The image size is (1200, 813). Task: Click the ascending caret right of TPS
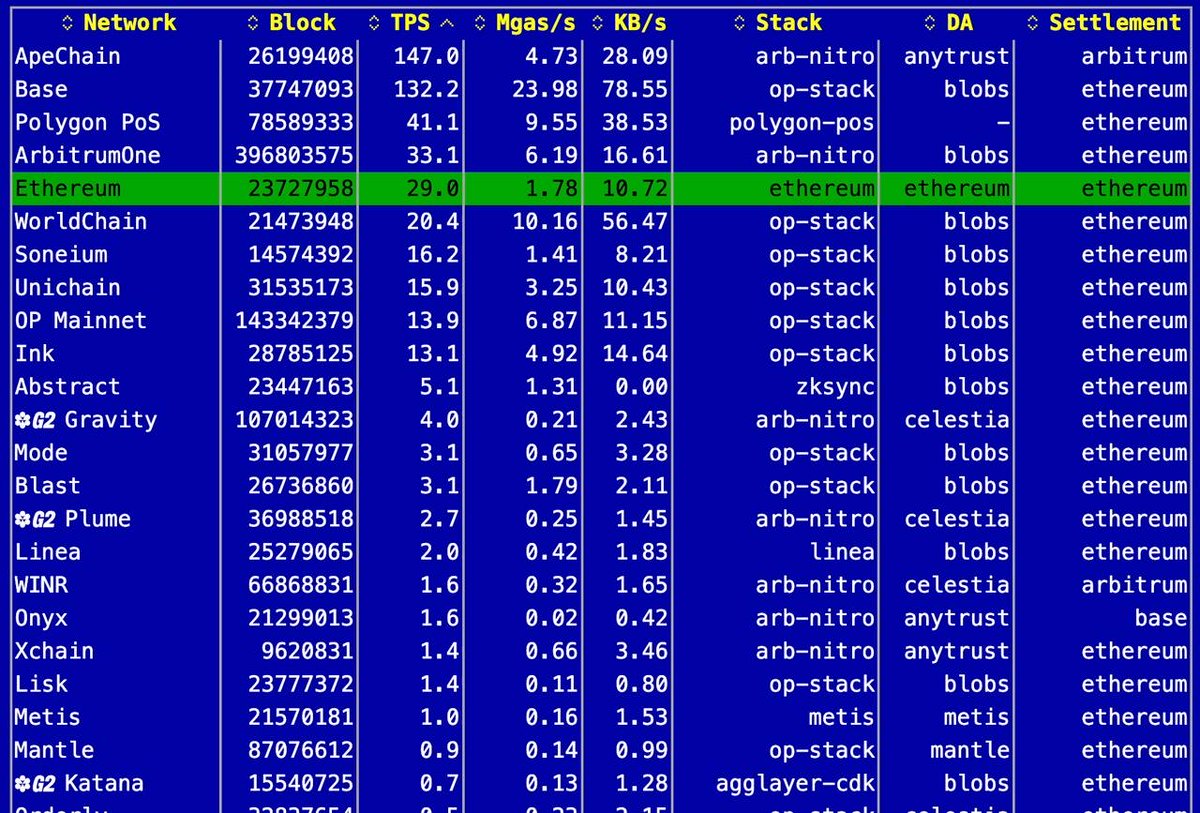pyautogui.click(x=446, y=22)
